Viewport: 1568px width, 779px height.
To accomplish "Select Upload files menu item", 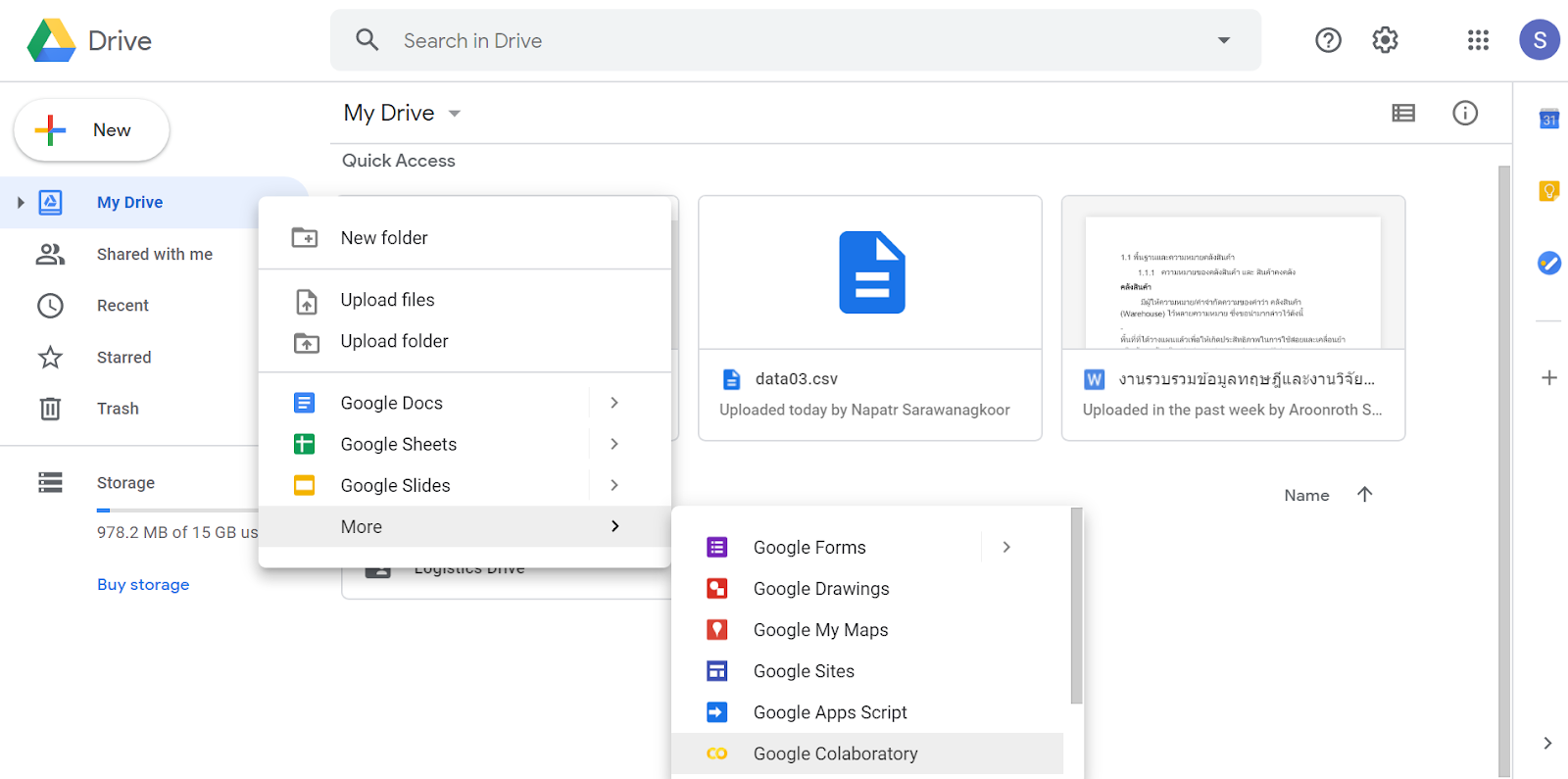I will [x=465, y=300].
